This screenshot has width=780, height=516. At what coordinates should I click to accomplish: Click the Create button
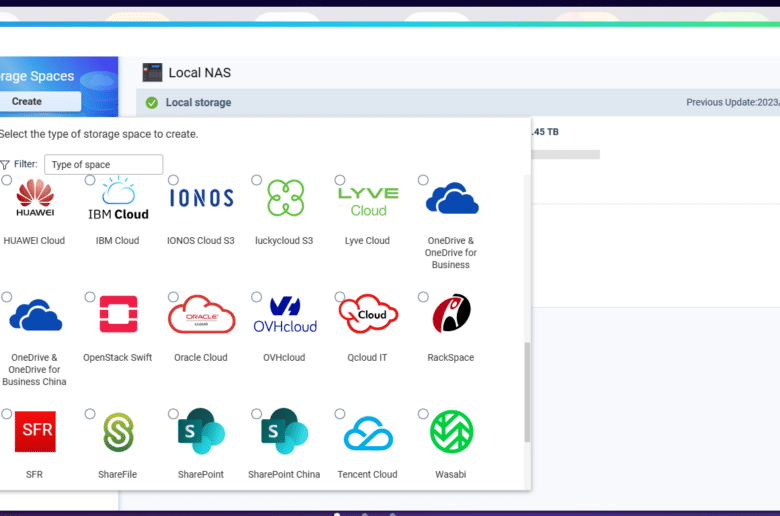tap(40, 102)
